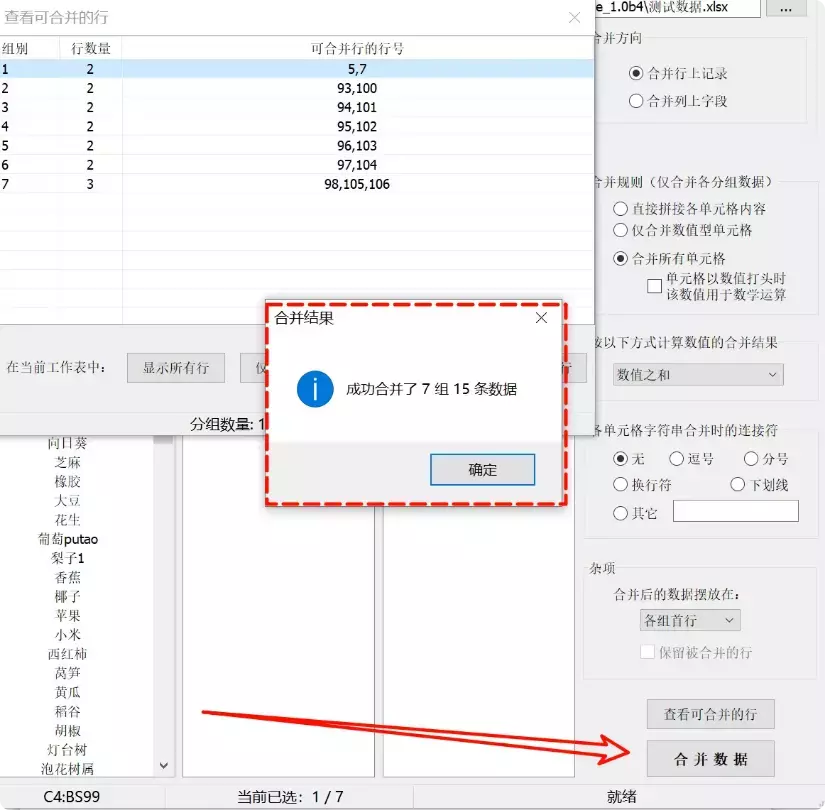Screen dimensions: 825x810
Task: Click the blue information icon in 合并结果 dialog
Action: coord(314,389)
